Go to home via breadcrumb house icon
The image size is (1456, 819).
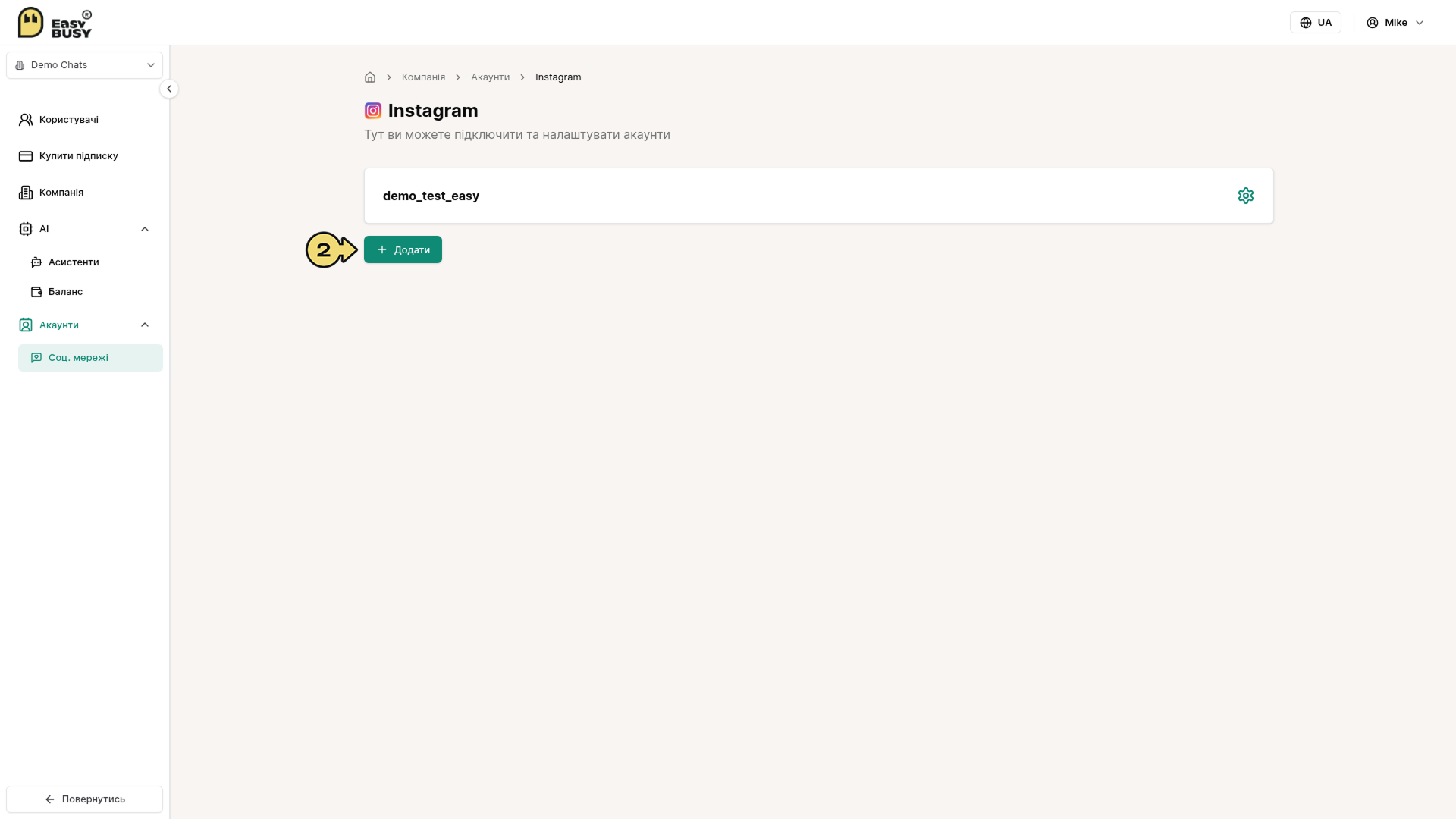(x=370, y=77)
